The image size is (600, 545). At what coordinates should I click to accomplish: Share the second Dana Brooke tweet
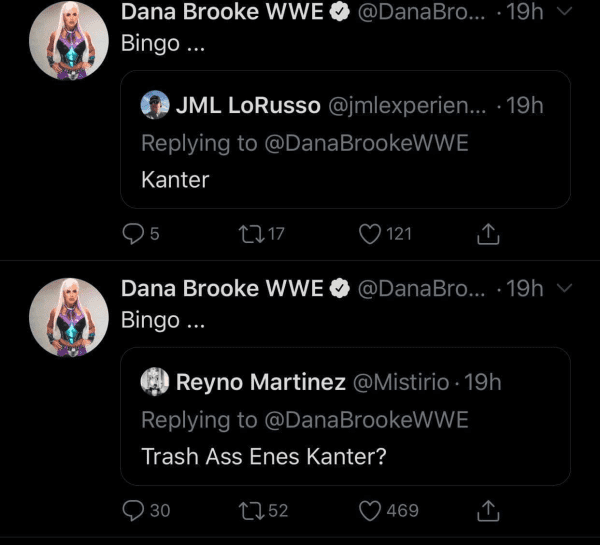488,511
